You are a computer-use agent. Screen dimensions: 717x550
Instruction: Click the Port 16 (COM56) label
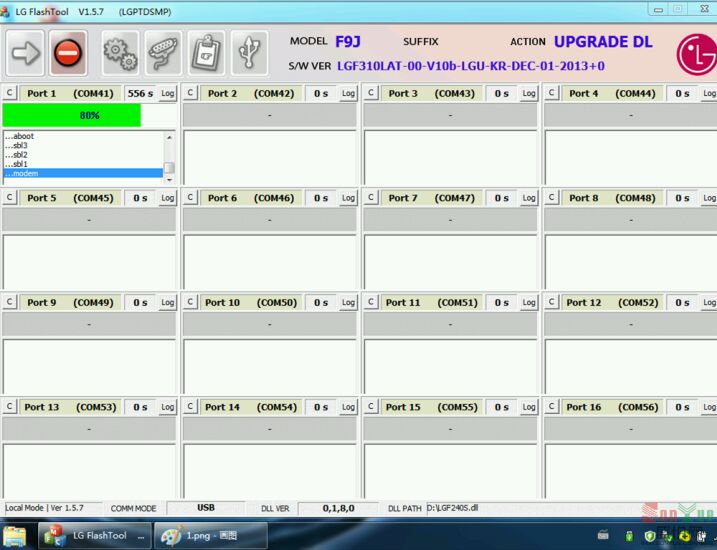click(x=612, y=407)
